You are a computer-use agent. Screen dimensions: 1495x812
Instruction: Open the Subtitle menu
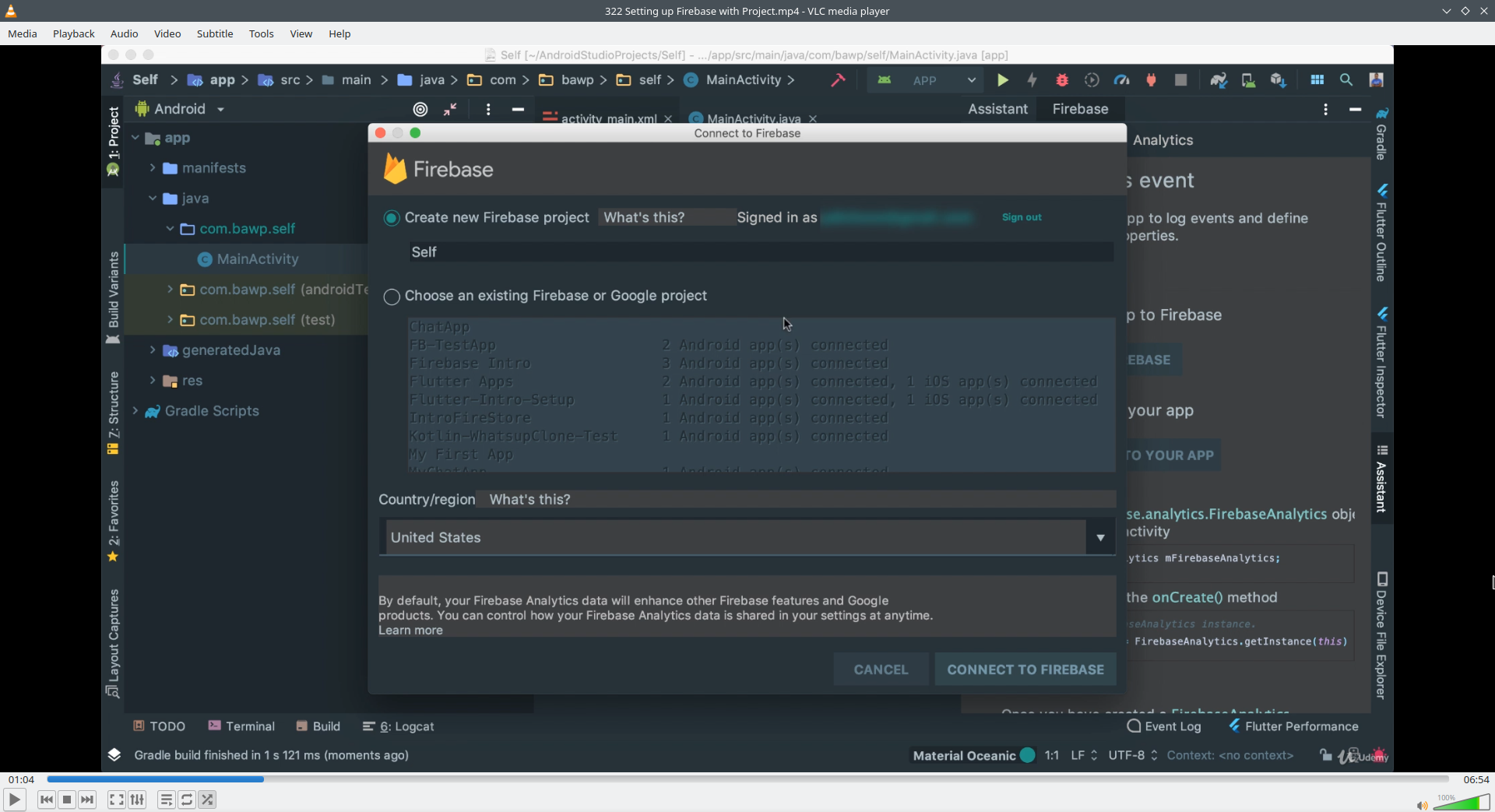(x=215, y=33)
